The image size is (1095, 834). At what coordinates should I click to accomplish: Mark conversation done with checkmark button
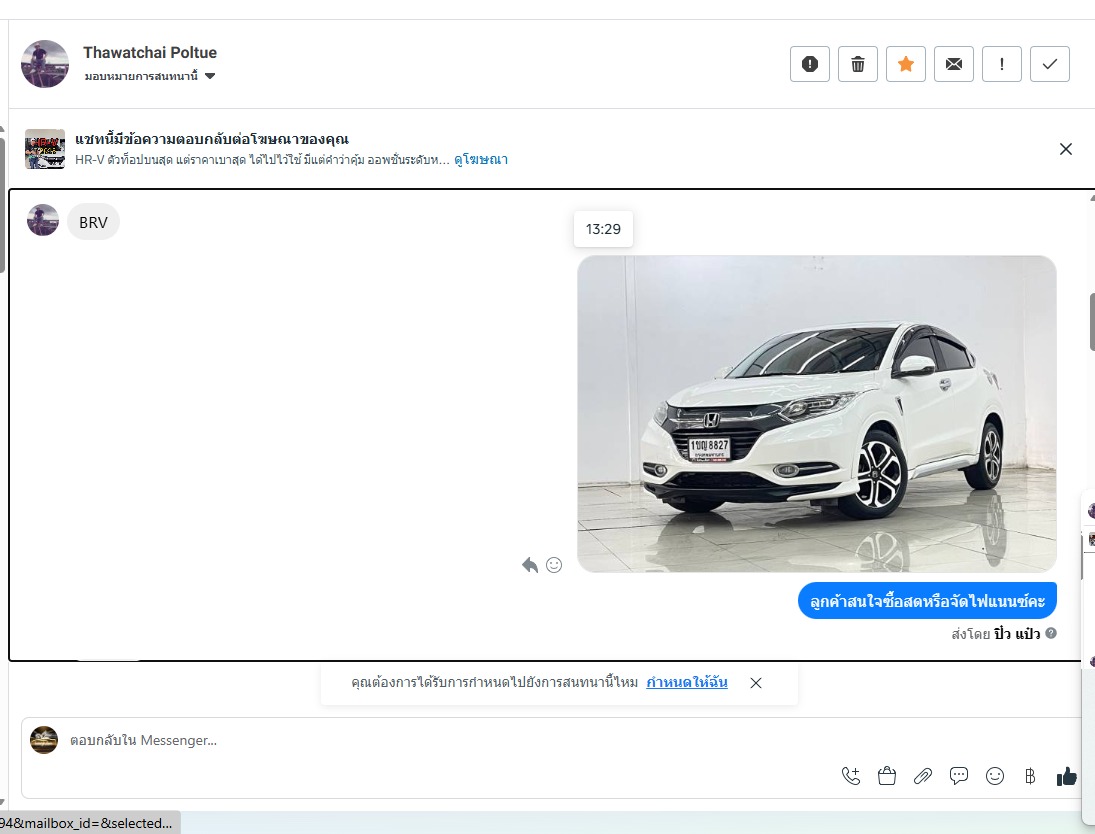[1050, 64]
